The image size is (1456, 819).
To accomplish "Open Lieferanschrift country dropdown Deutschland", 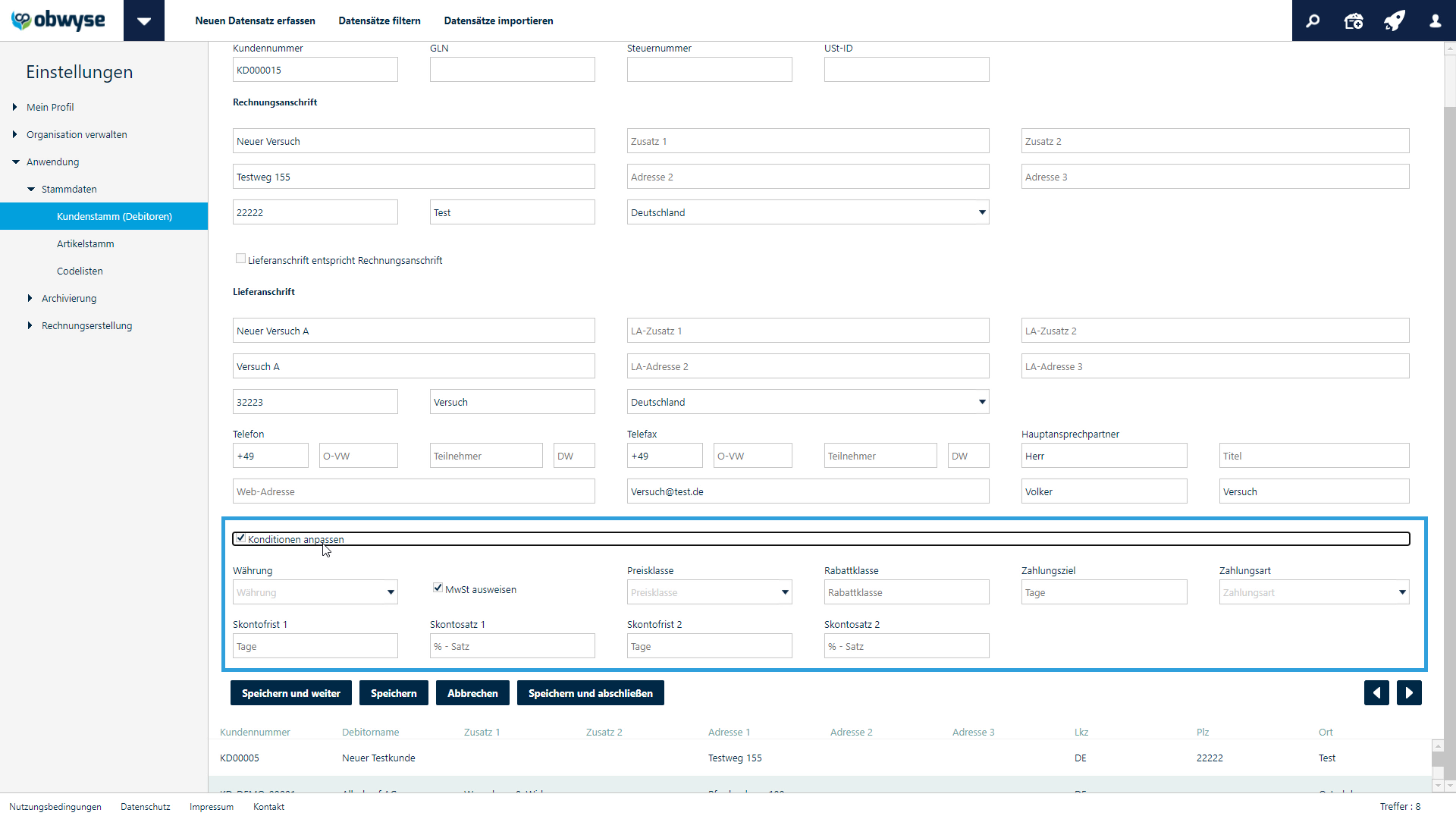I will pyautogui.click(x=808, y=402).
